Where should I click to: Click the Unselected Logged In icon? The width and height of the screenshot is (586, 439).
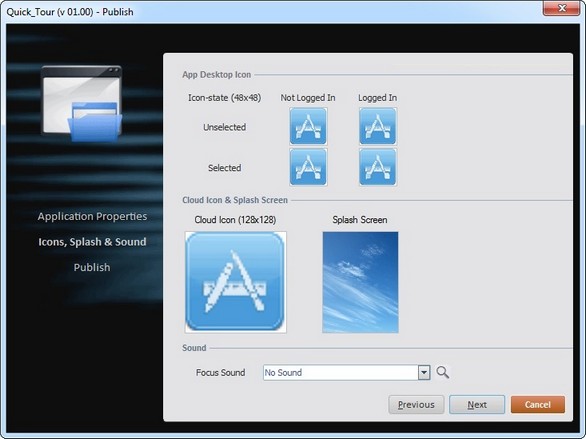[x=377, y=126]
